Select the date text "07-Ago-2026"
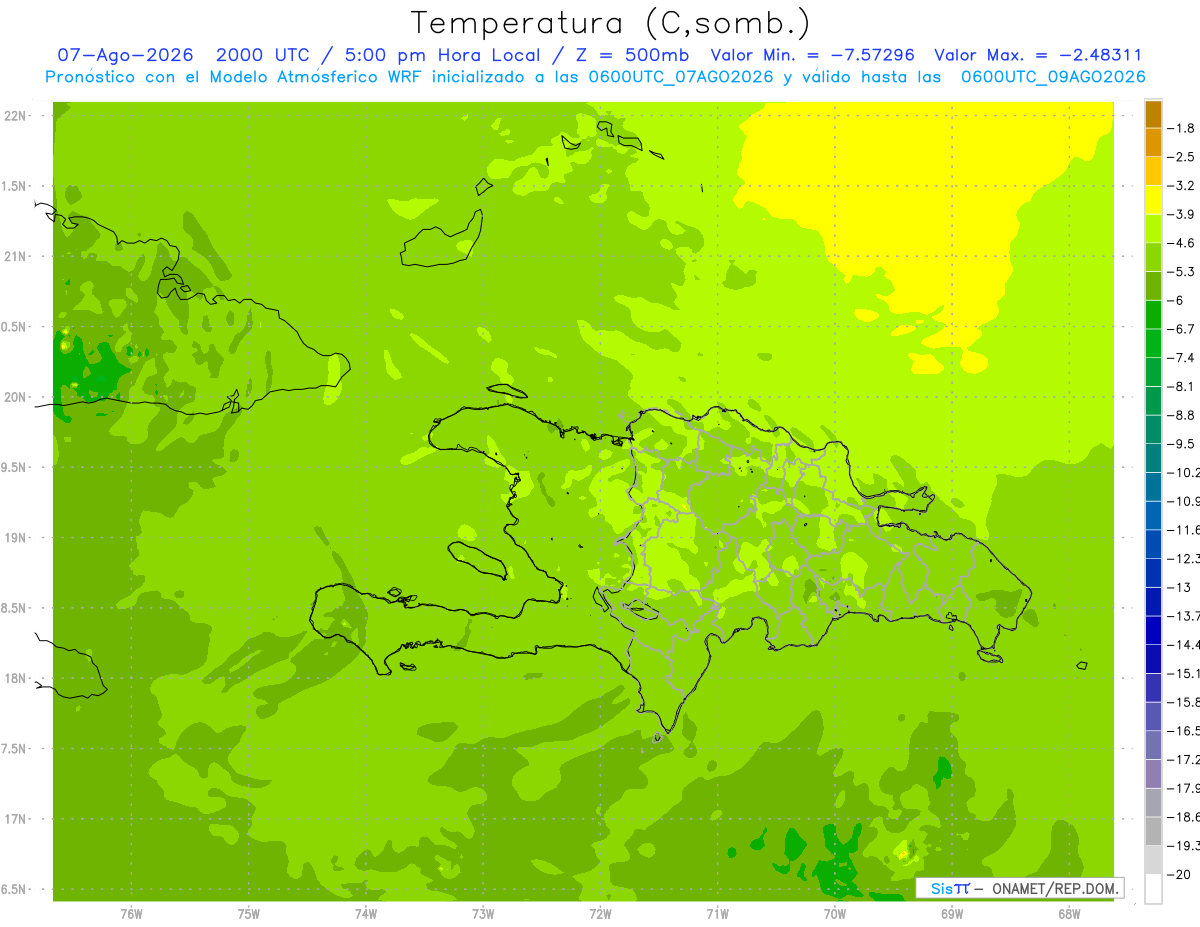 125,56
